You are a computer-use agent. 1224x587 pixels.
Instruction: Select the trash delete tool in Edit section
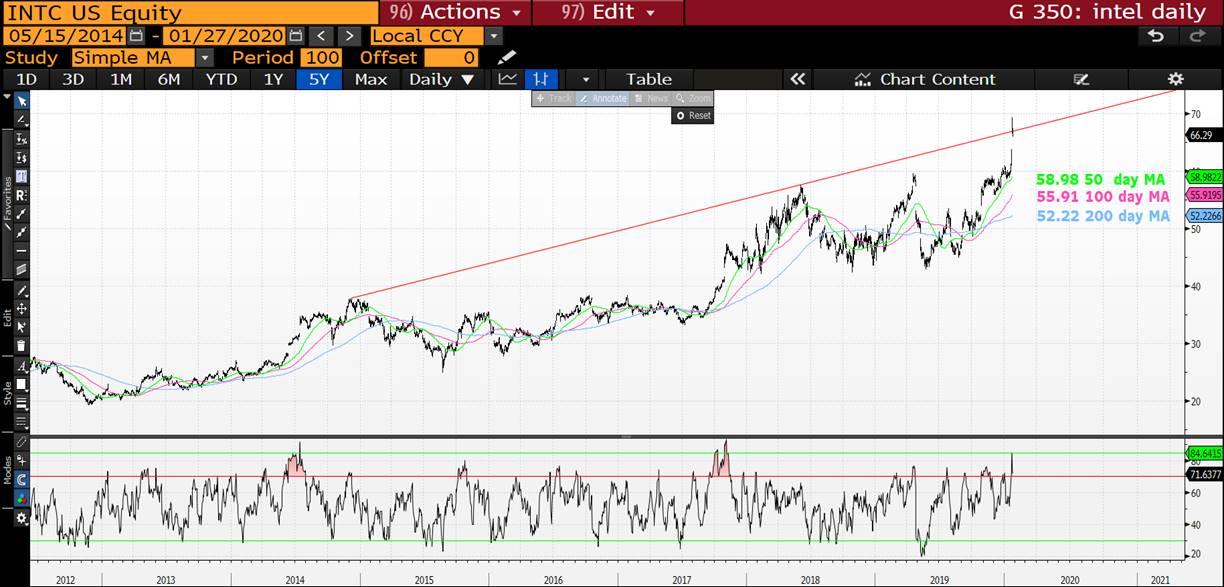click(x=21, y=345)
